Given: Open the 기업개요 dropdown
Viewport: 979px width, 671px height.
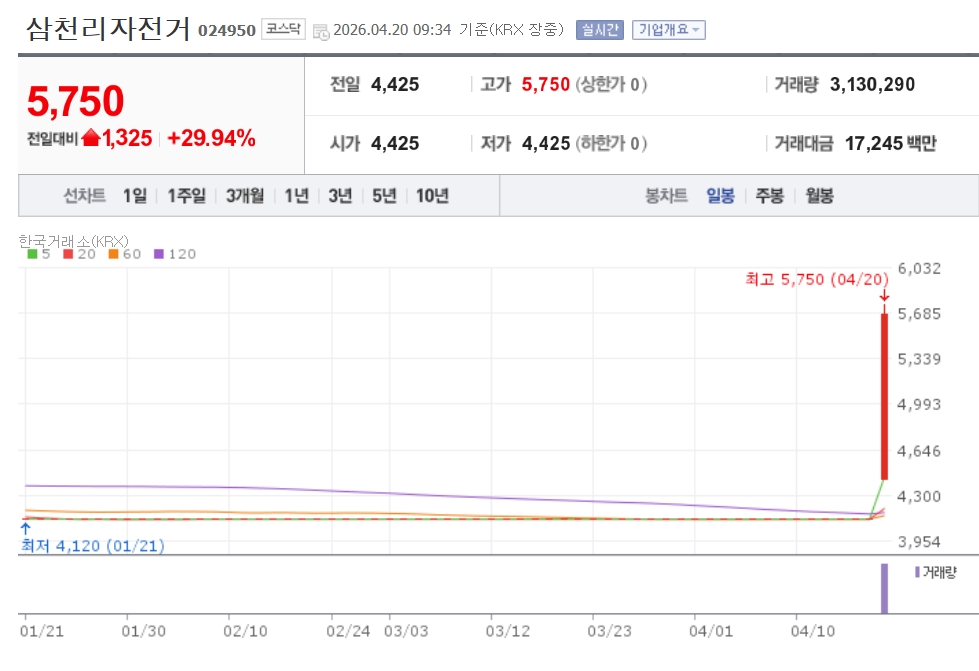Looking at the screenshot, I should coord(668,30).
